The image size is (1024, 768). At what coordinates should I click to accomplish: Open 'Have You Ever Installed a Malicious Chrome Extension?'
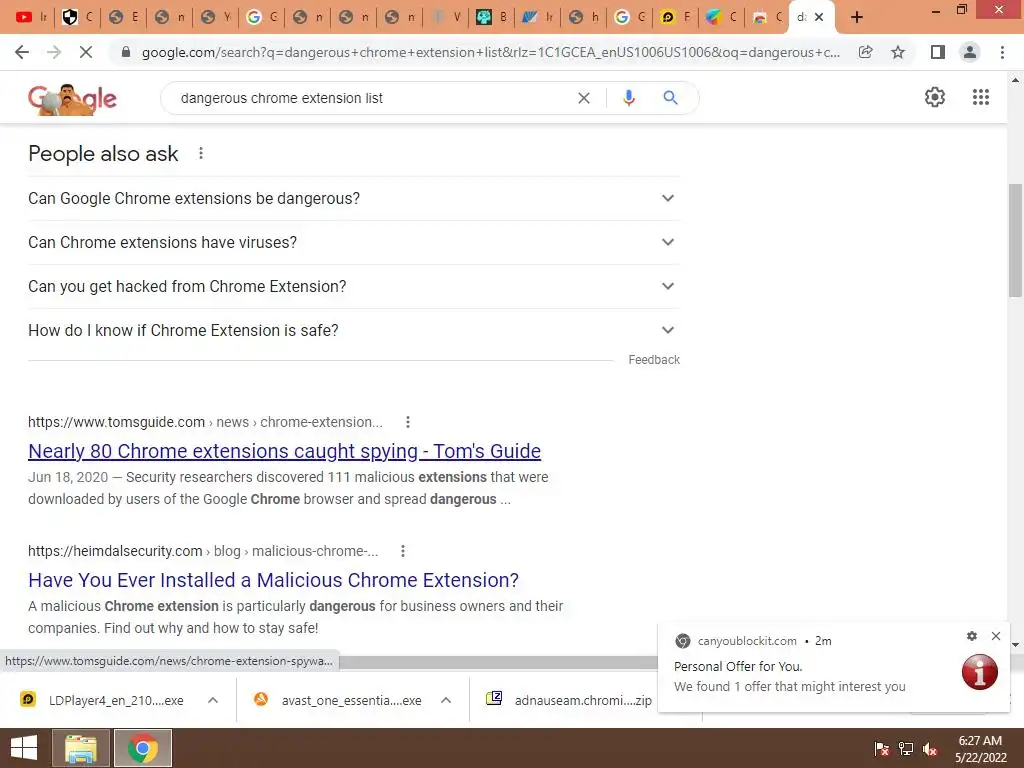273,580
